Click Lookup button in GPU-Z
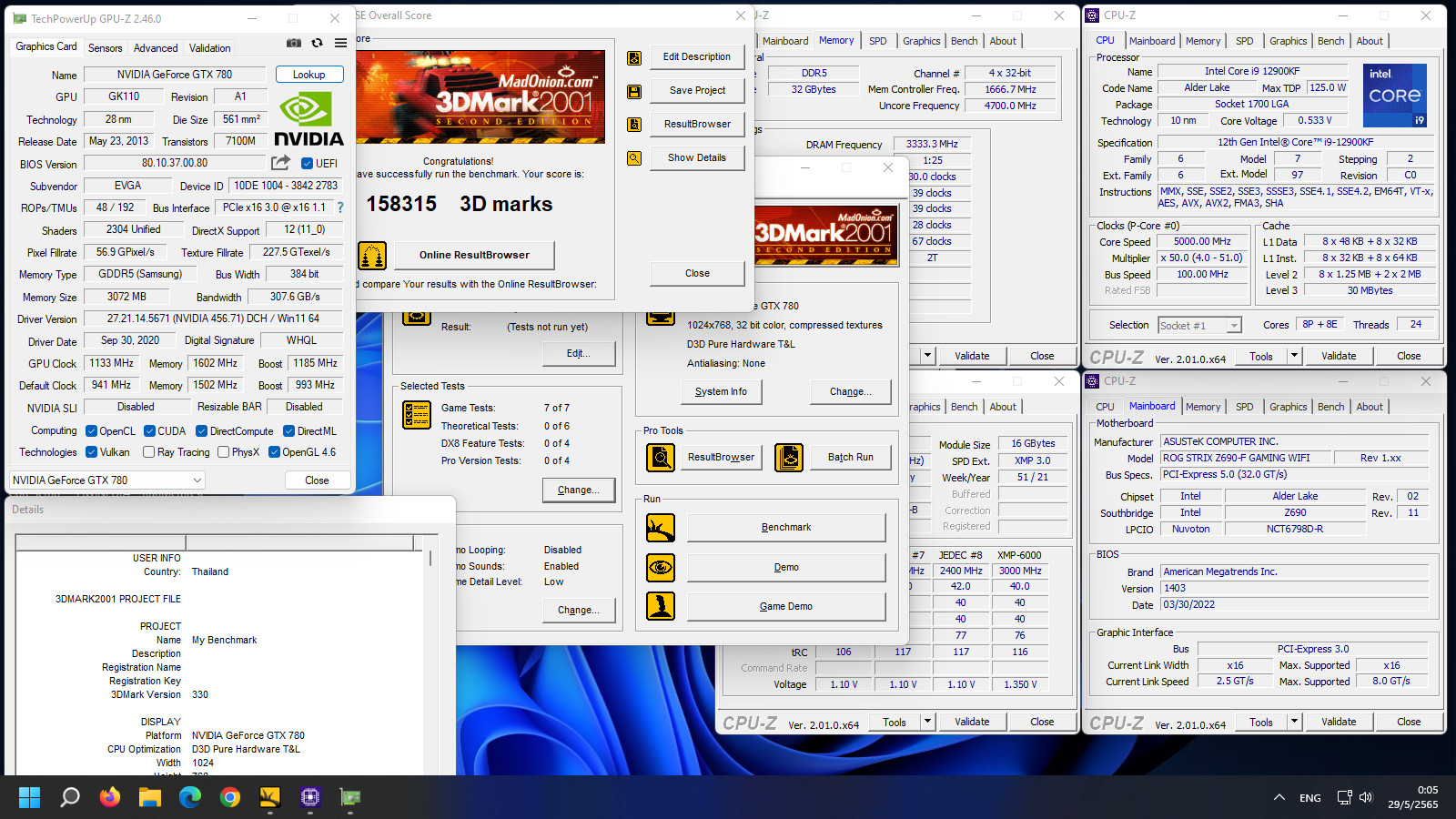The width and height of the screenshot is (1456, 819). tap(308, 75)
